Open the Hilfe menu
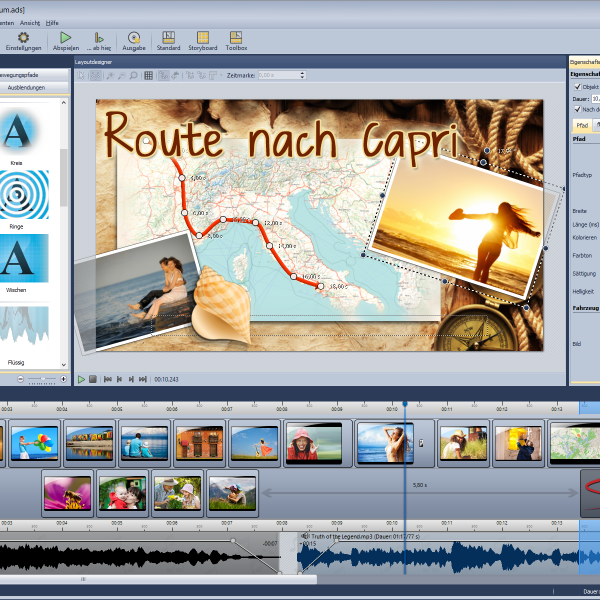This screenshot has width=600, height=600. tap(52, 23)
